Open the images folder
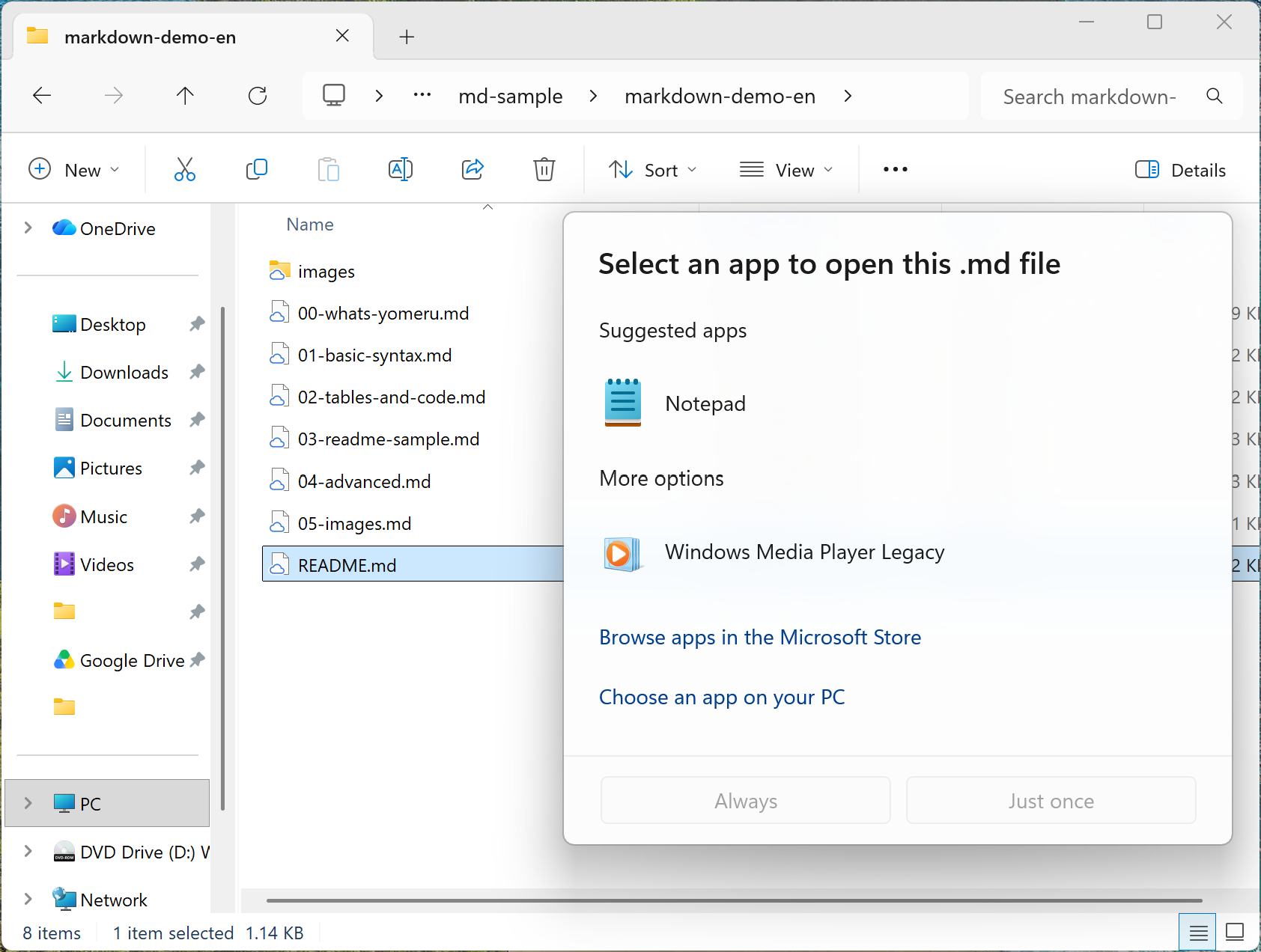 point(326,271)
